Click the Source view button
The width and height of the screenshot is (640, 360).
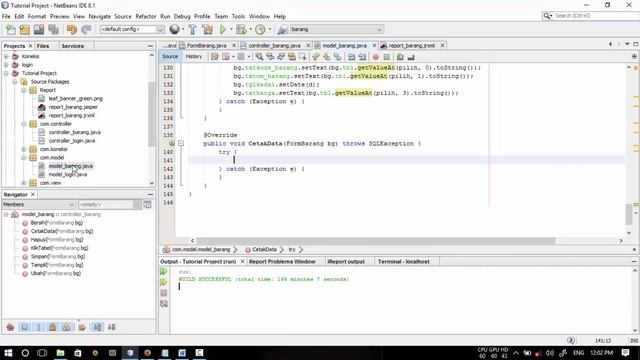[170, 57]
